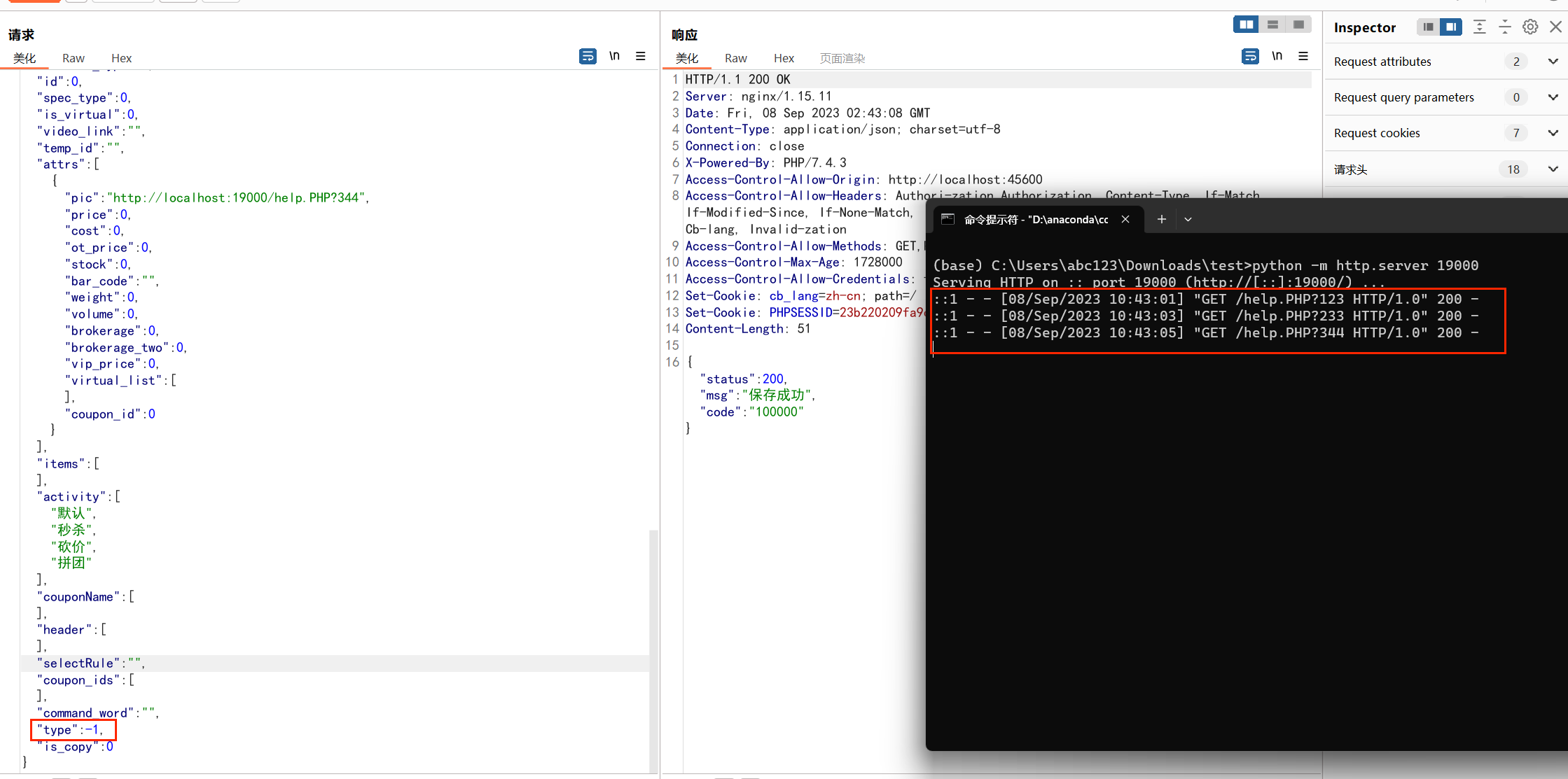Select Hex tab in response panel
1568x779 pixels.
pos(784,58)
